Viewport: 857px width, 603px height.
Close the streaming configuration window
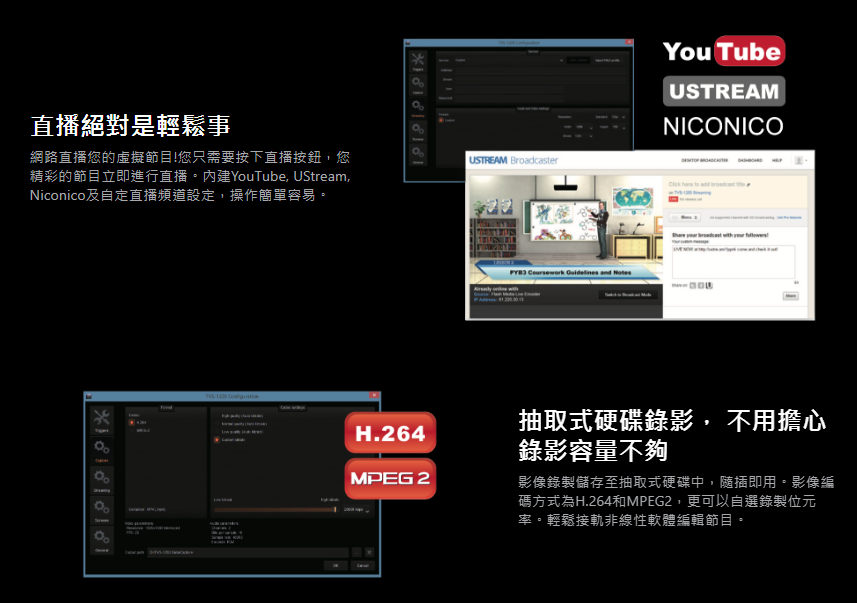click(629, 42)
